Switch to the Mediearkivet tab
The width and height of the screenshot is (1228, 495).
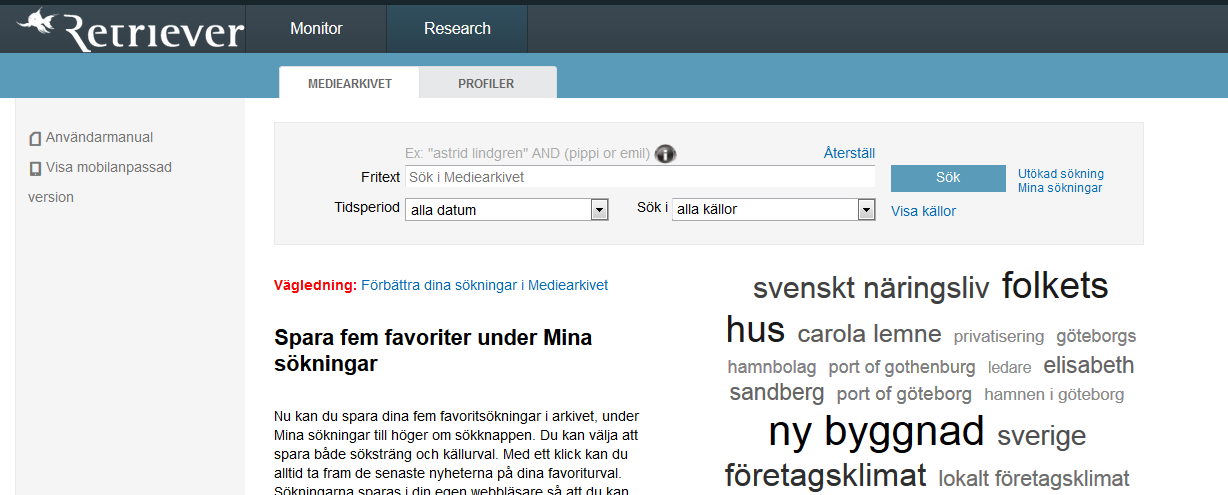(349, 83)
